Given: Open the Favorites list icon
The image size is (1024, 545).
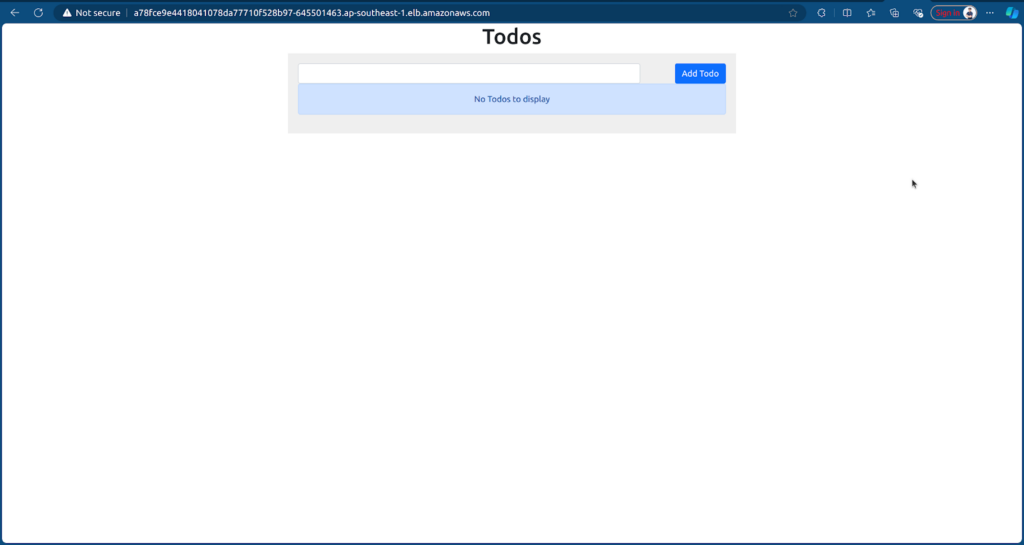Looking at the screenshot, I should (x=871, y=13).
